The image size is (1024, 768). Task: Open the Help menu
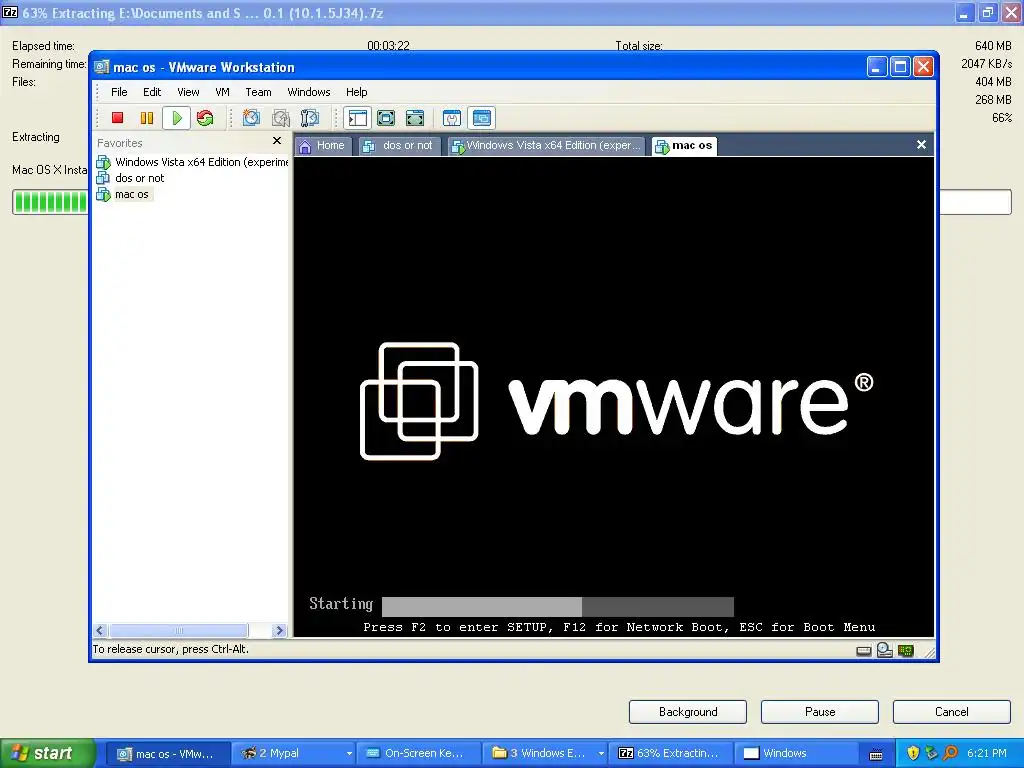pyautogui.click(x=357, y=92)
